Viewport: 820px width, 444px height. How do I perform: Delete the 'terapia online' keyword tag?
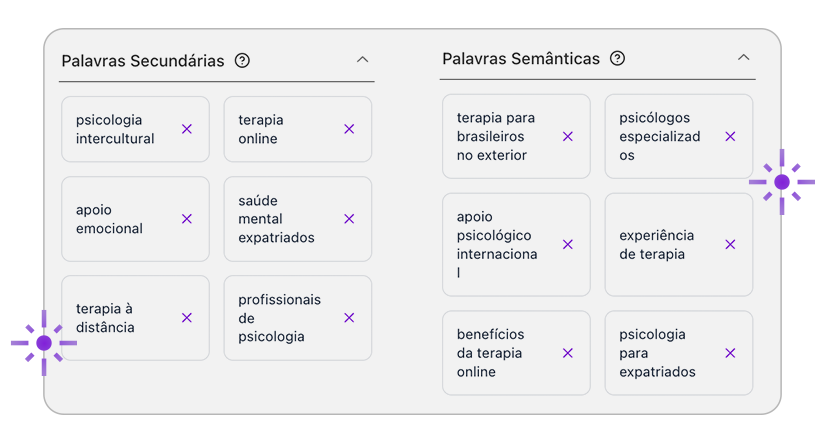tap(349, 129)
